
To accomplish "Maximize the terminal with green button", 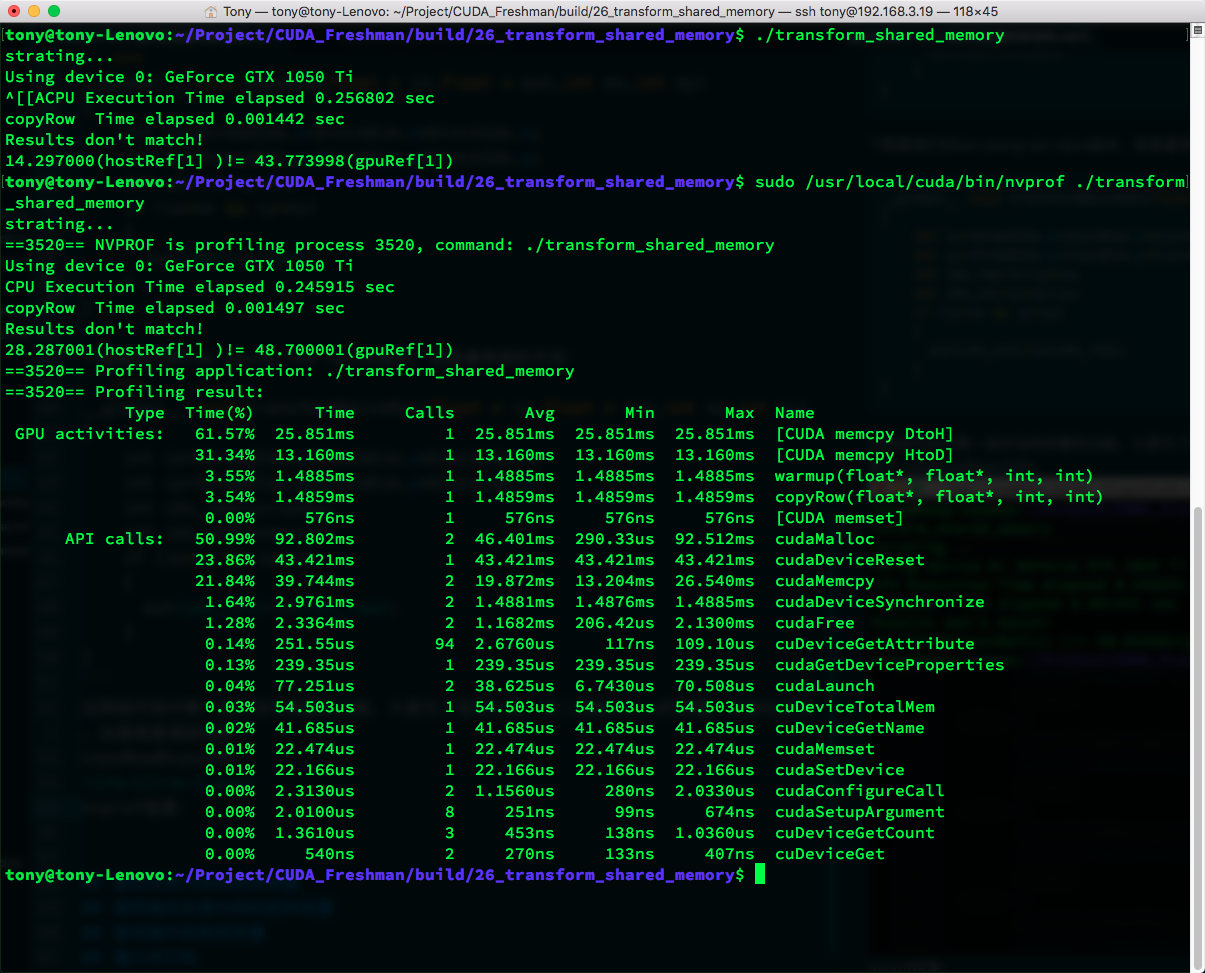I will [x=54, y=11].
